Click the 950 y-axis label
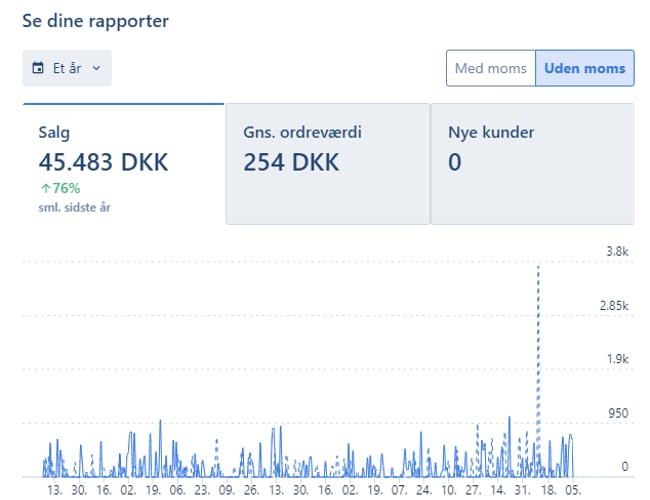650x500 pixels. (617, 413)
